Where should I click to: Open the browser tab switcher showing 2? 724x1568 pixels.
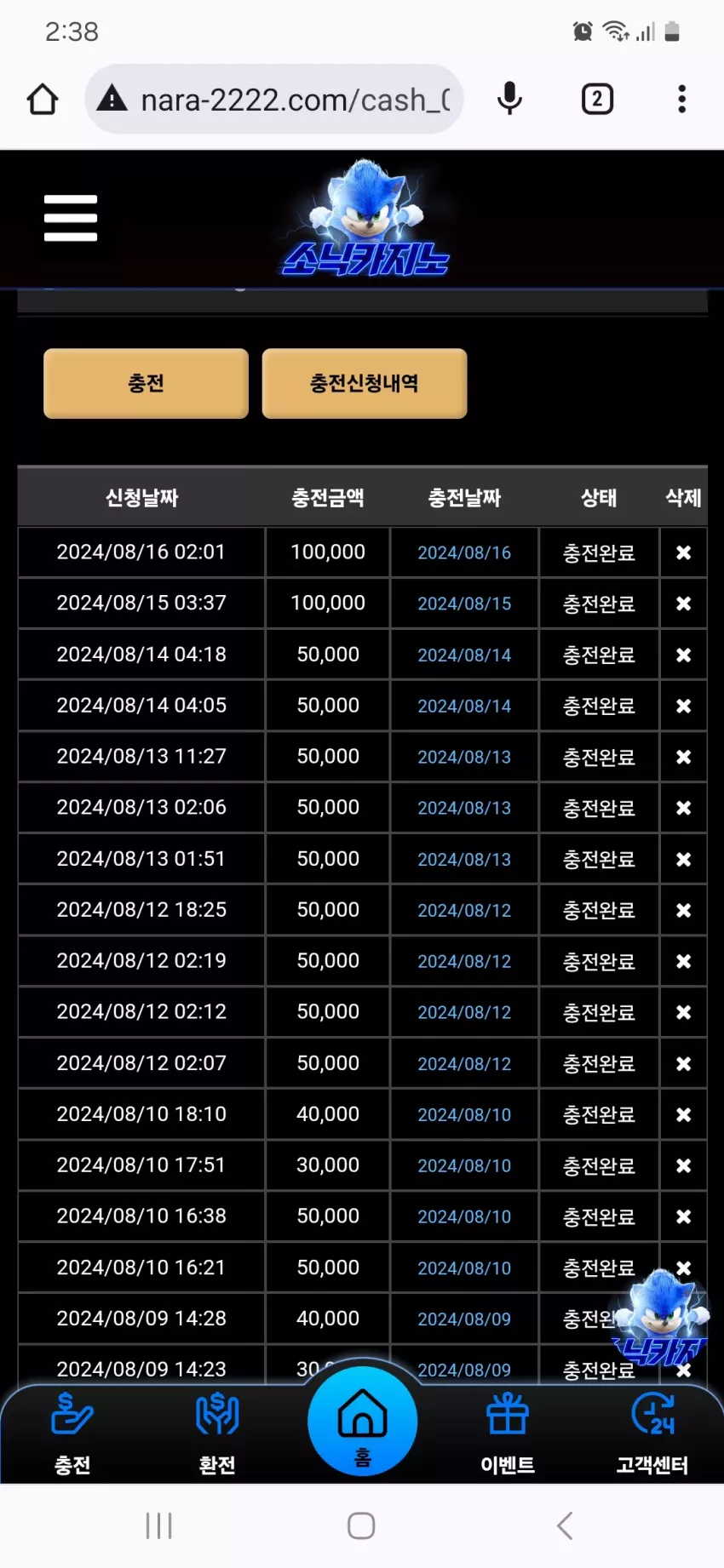coord(597,100)
